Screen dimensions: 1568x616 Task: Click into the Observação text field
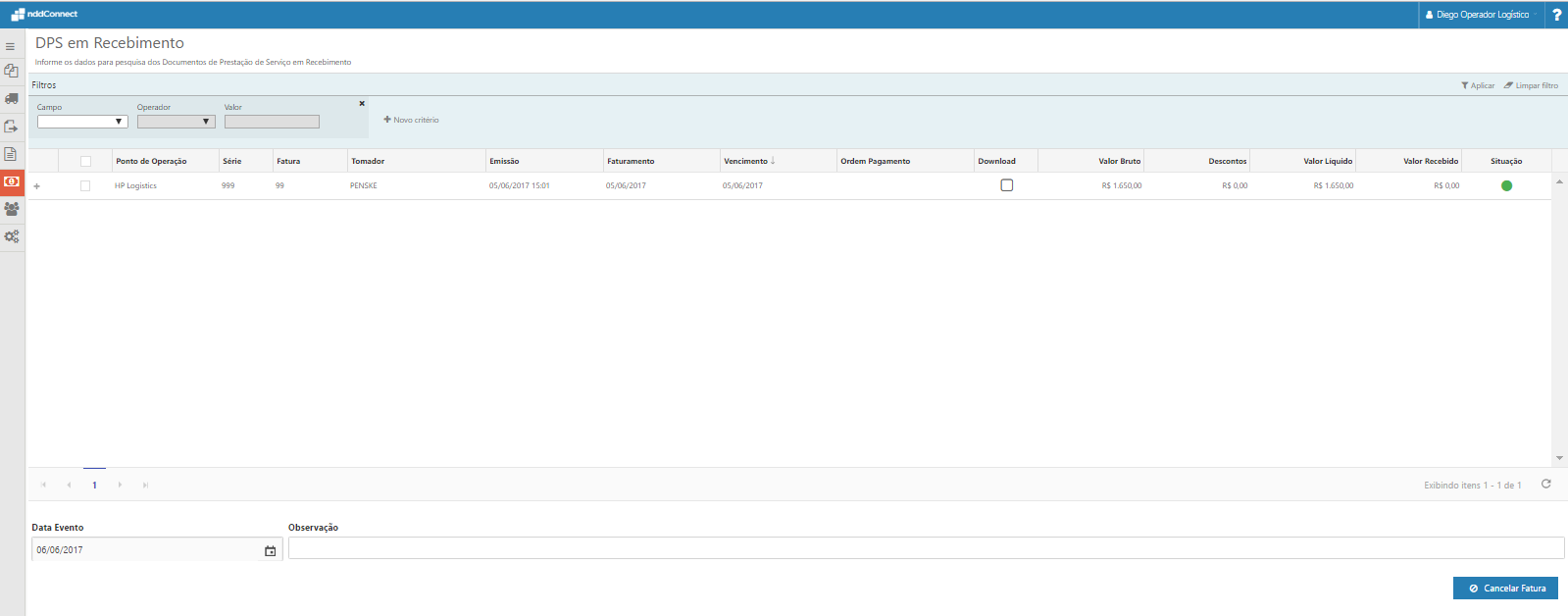pyautogui.click(x=925, y=548)
